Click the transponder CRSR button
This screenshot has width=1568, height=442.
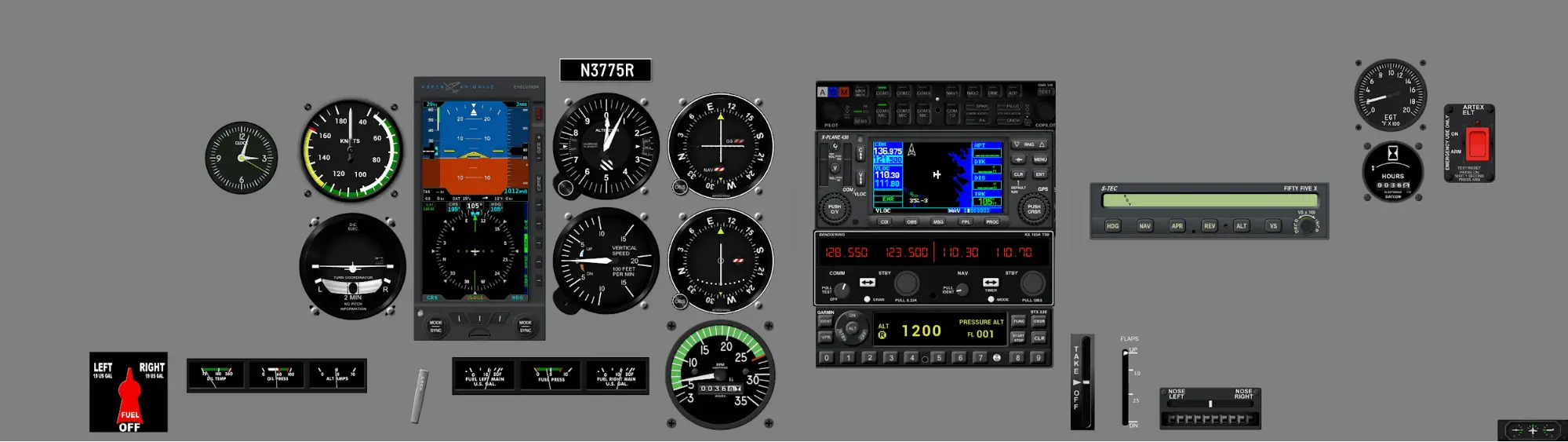click(x=1039, y=321)
